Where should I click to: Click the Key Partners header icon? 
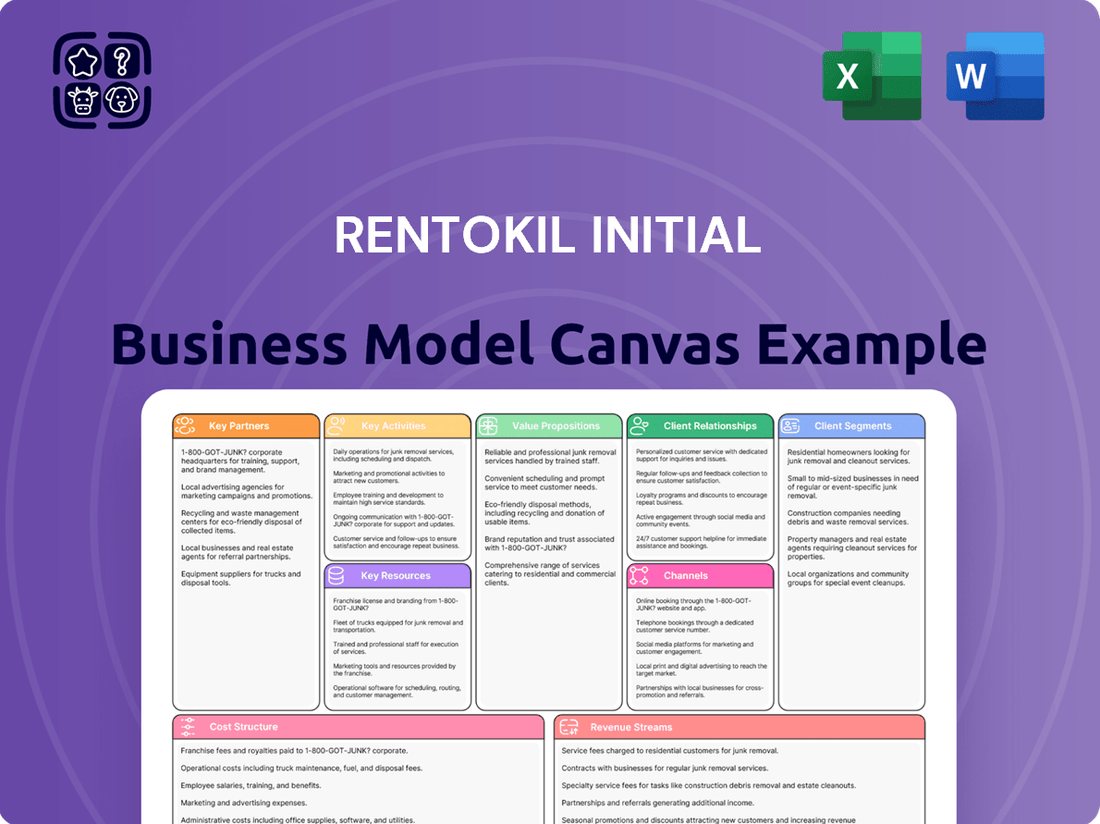pyautogui.click(x=185, y=426)
